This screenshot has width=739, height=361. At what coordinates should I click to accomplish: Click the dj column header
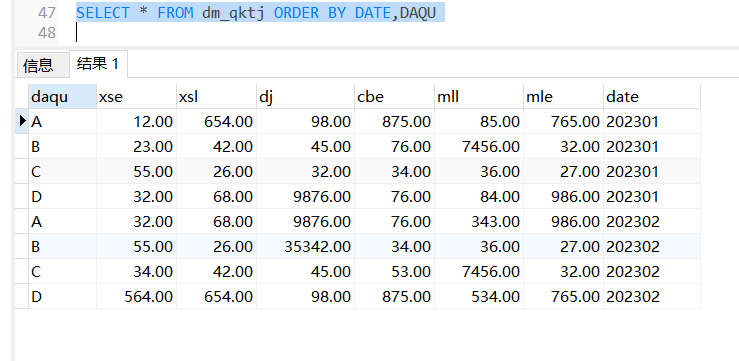coord(305,97)
